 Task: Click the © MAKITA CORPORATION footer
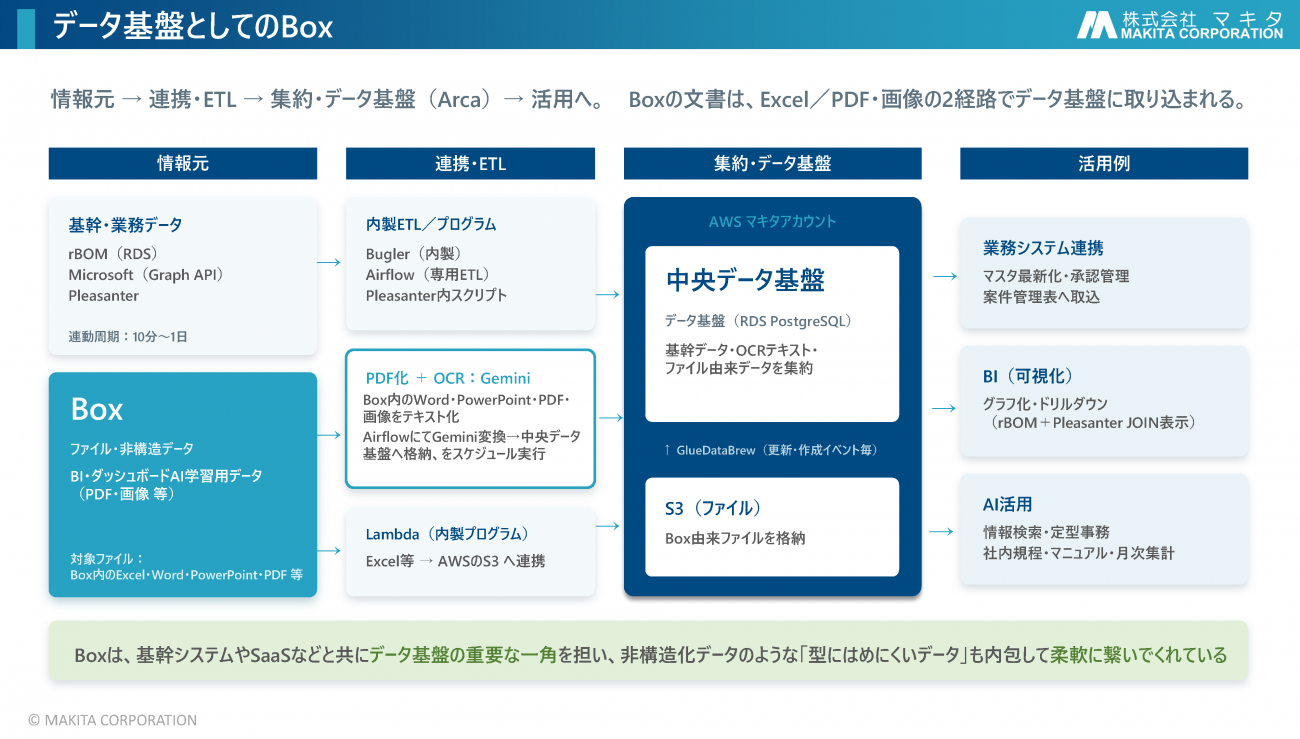coord(112,720)
